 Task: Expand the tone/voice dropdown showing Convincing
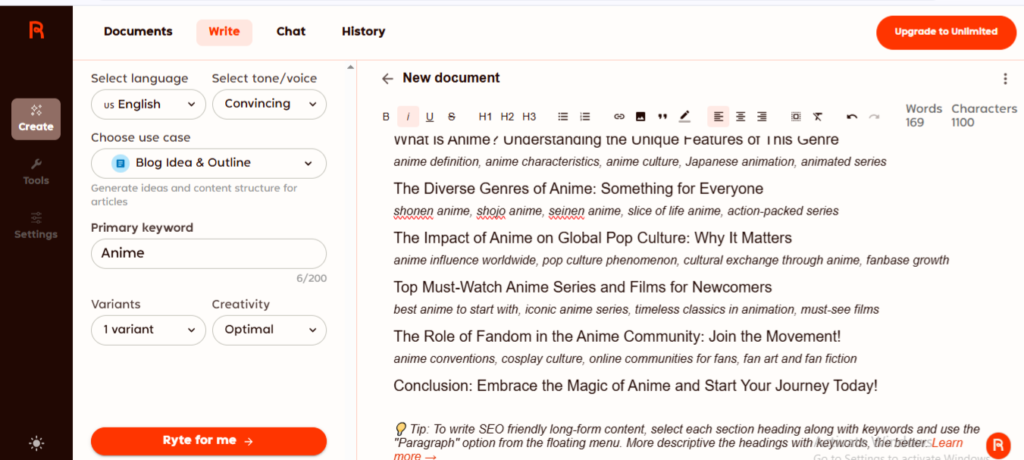pos(269,104)
